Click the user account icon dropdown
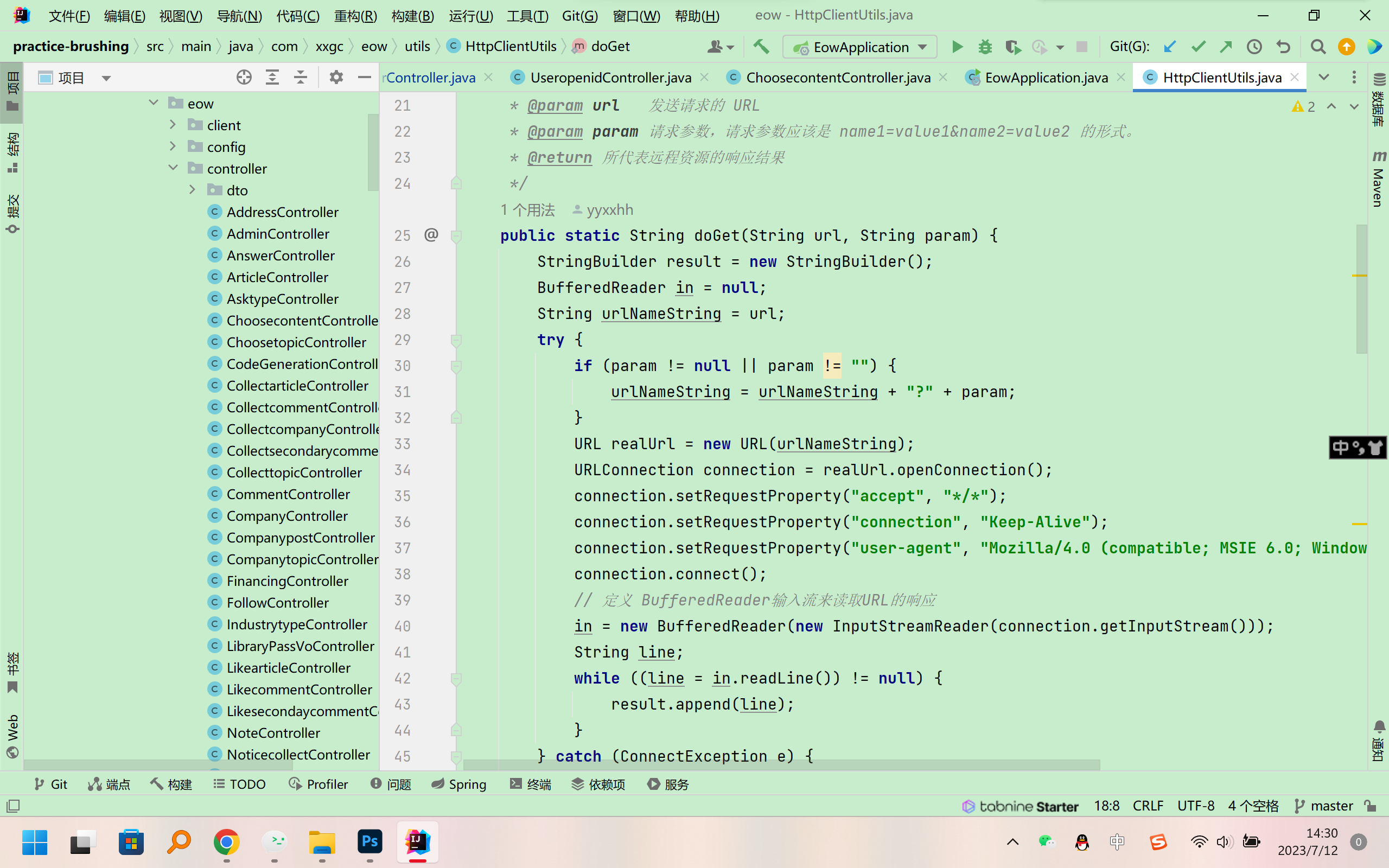 (721, 47)
